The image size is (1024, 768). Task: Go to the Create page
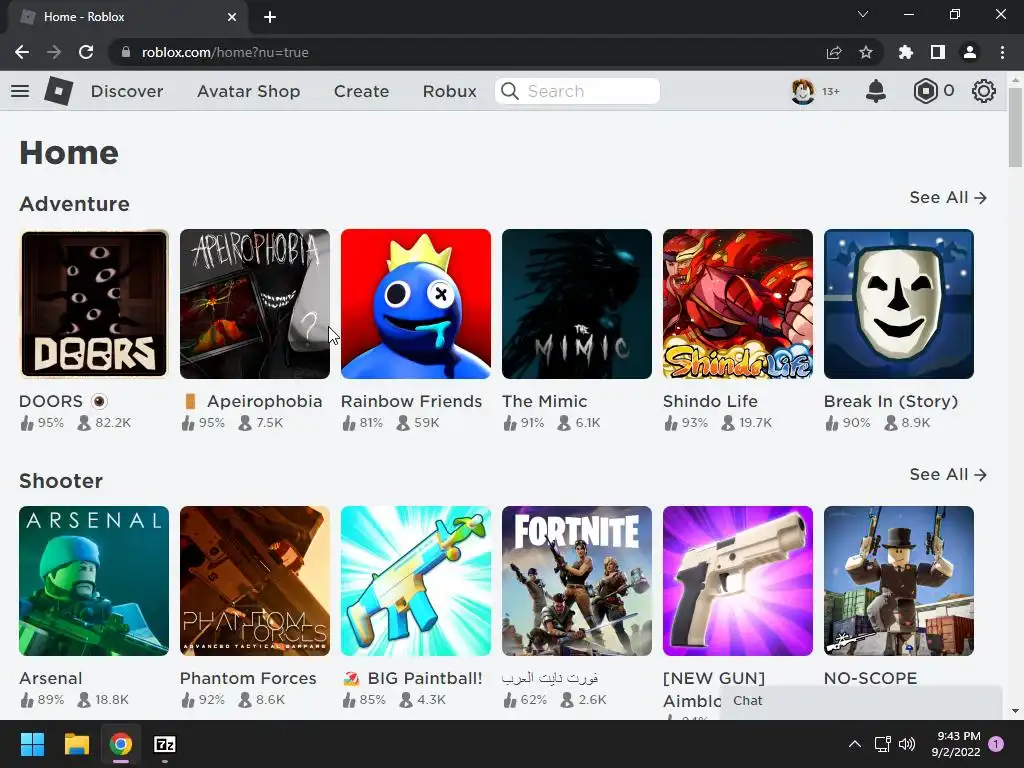tap(361, 91)
